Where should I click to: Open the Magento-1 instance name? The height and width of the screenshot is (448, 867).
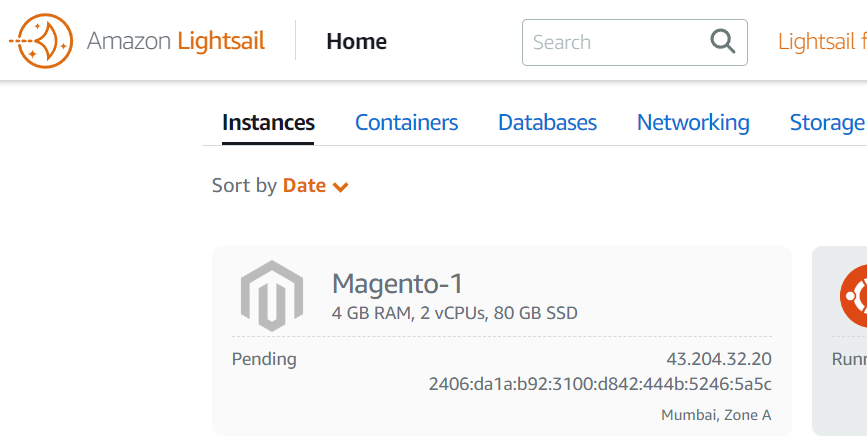coord(397,283)
